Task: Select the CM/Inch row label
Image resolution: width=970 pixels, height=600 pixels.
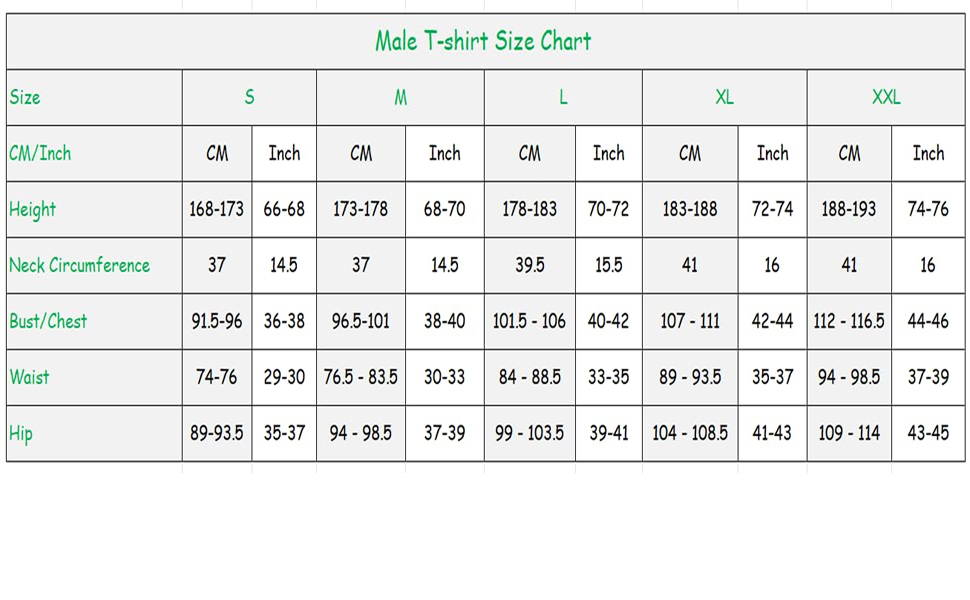Action: tap(40, 153)
